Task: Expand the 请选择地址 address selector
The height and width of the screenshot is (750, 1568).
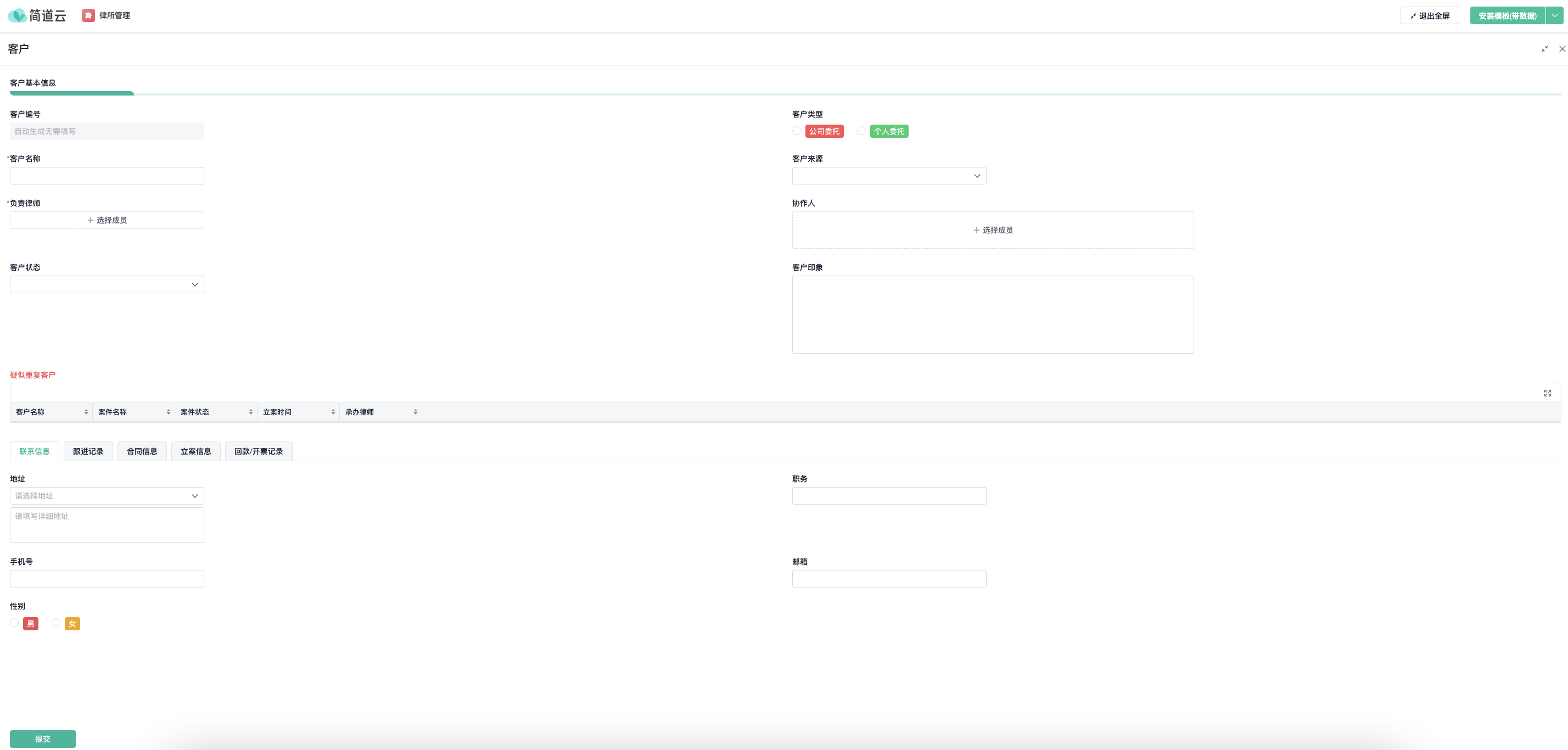Action: [x=107, y=496]
